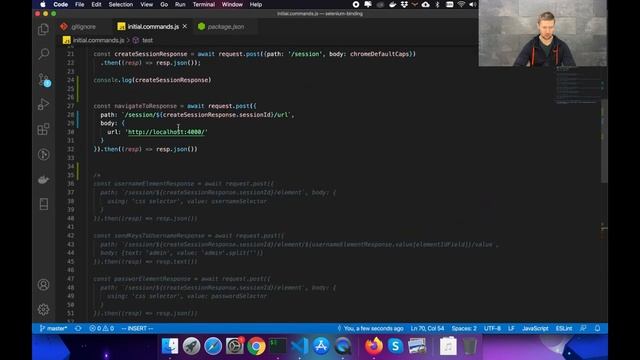
Task: Open the View menu
Action: 147,4
